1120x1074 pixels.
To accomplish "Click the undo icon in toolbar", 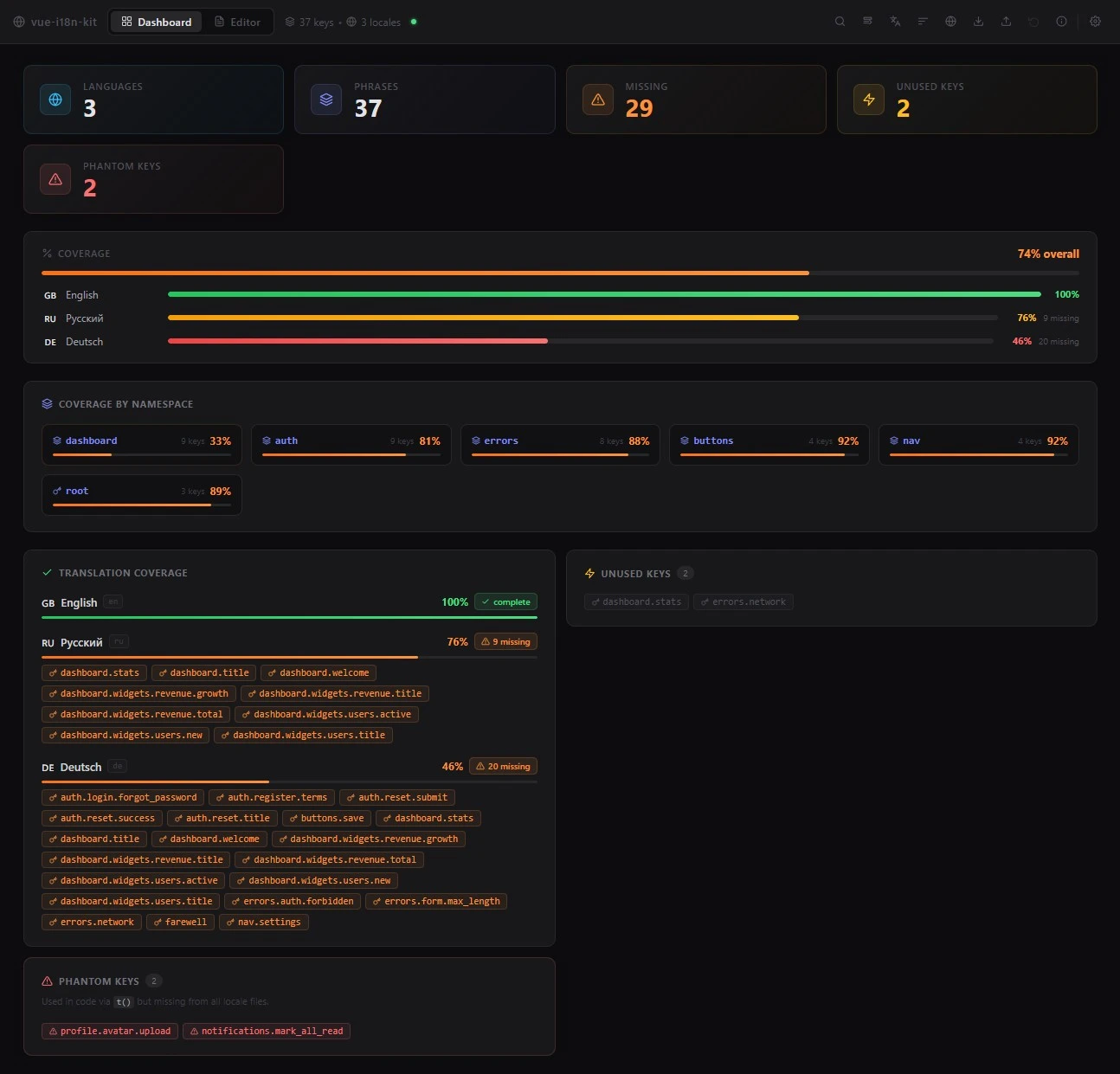I will 1033,22.
